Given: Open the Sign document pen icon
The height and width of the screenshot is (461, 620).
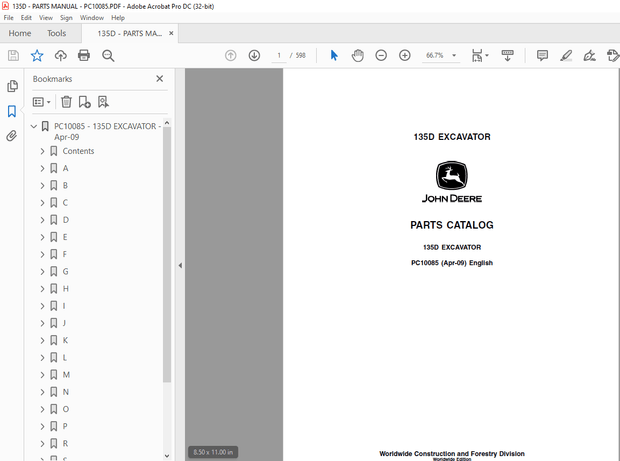Looking at the screenshot, I should (x=589, y=55).
